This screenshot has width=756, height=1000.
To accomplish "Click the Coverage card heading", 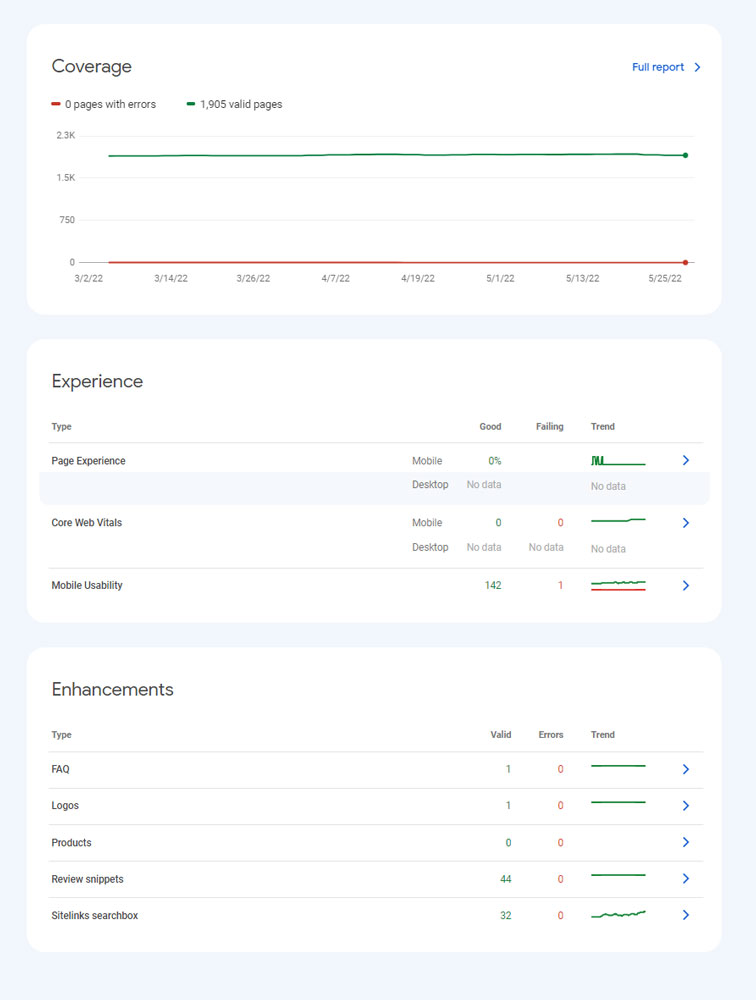I will 91,66.
